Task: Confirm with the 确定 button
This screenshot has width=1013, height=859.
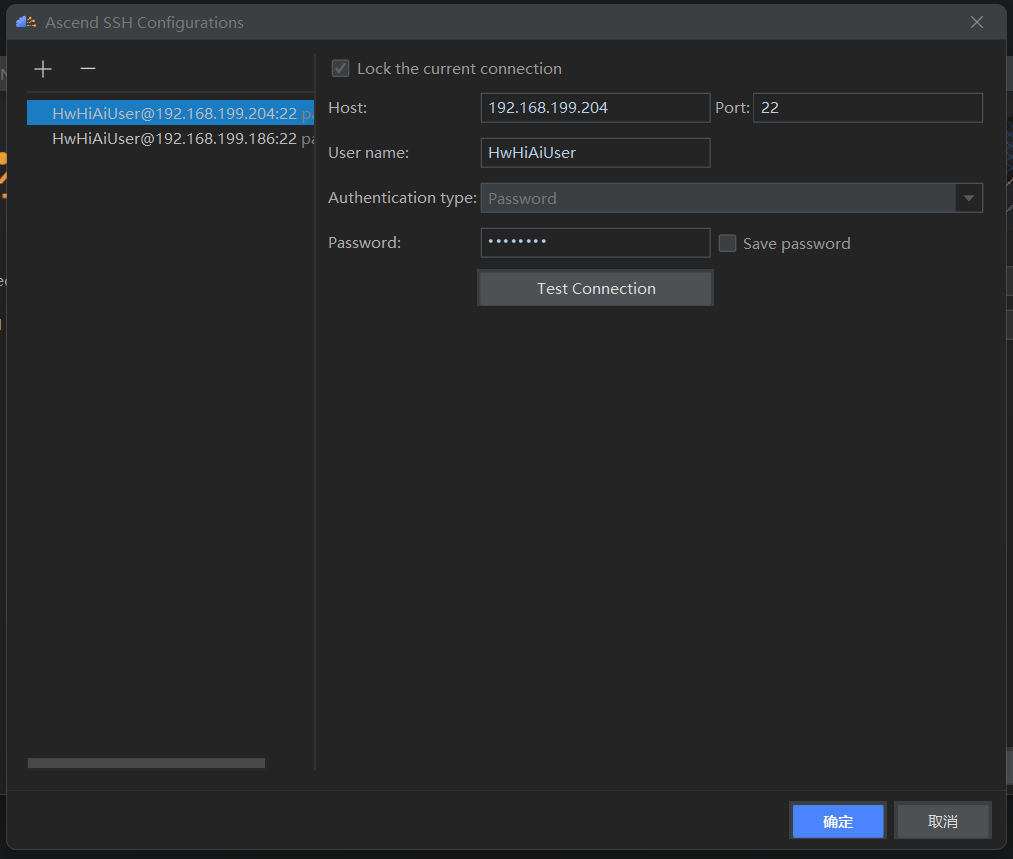Action: 838,821
